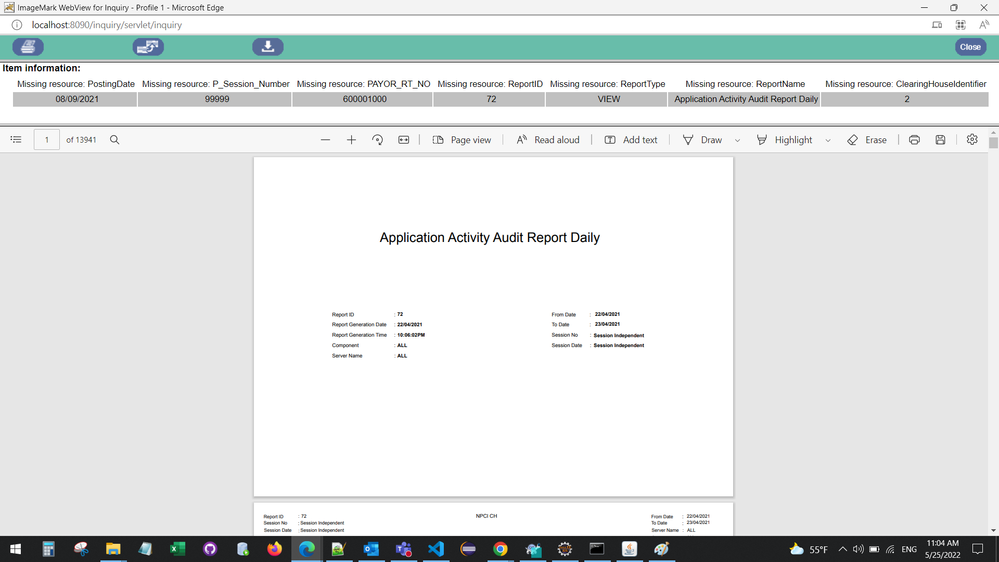Click the site information icon in address bar

17,25
